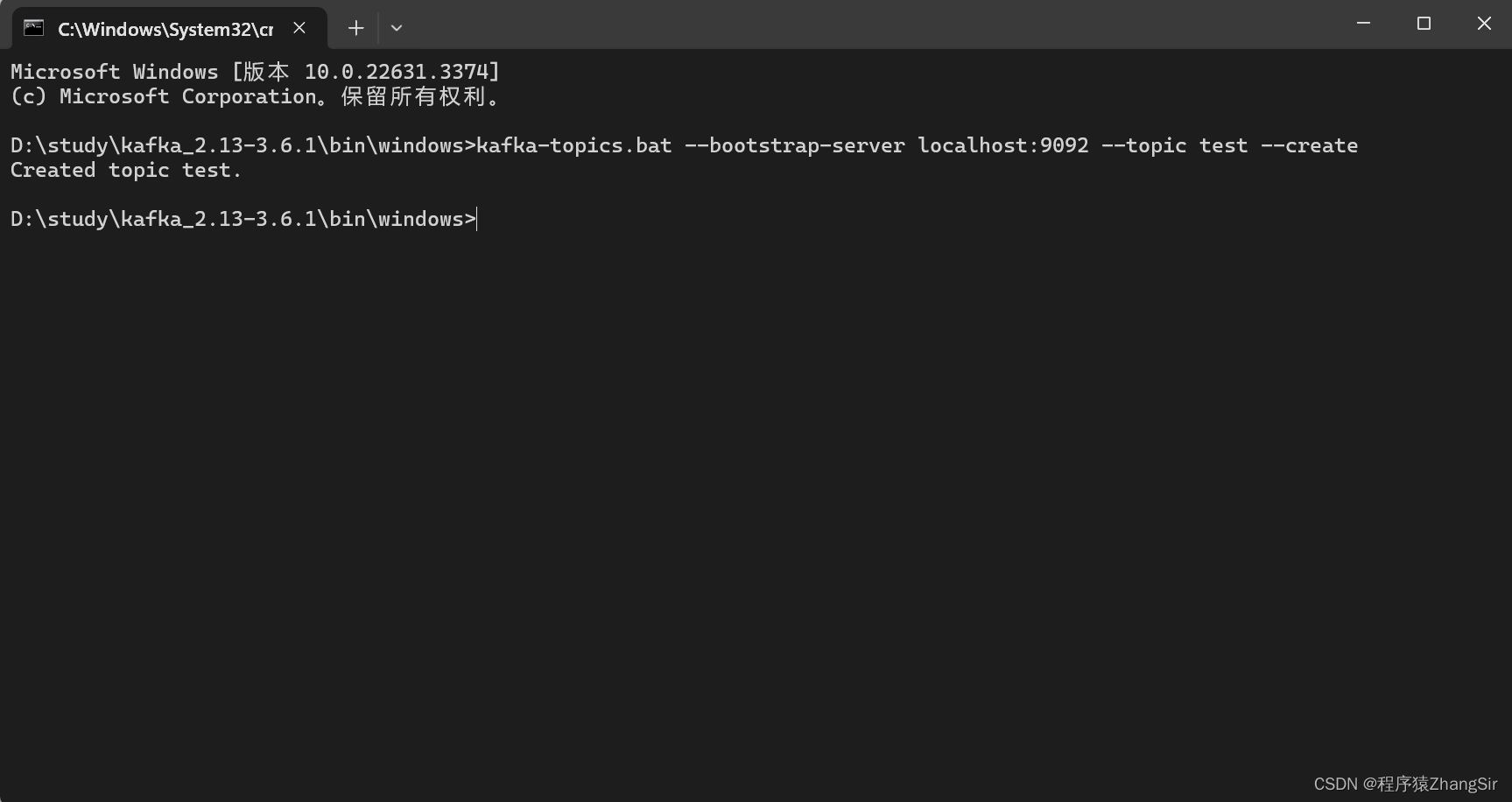
Task: Click the Microsoft Corporation copyright line
Action: click(x=255, y=96)
